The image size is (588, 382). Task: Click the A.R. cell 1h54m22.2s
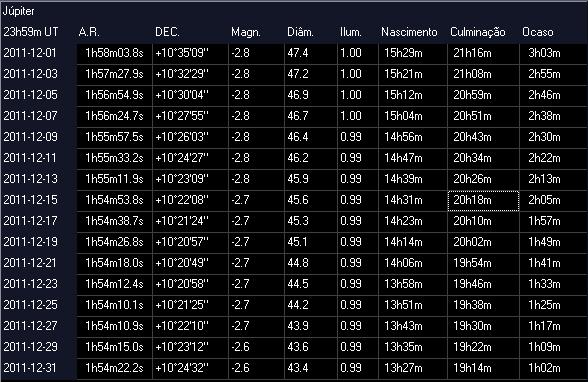tap(115, 368)
